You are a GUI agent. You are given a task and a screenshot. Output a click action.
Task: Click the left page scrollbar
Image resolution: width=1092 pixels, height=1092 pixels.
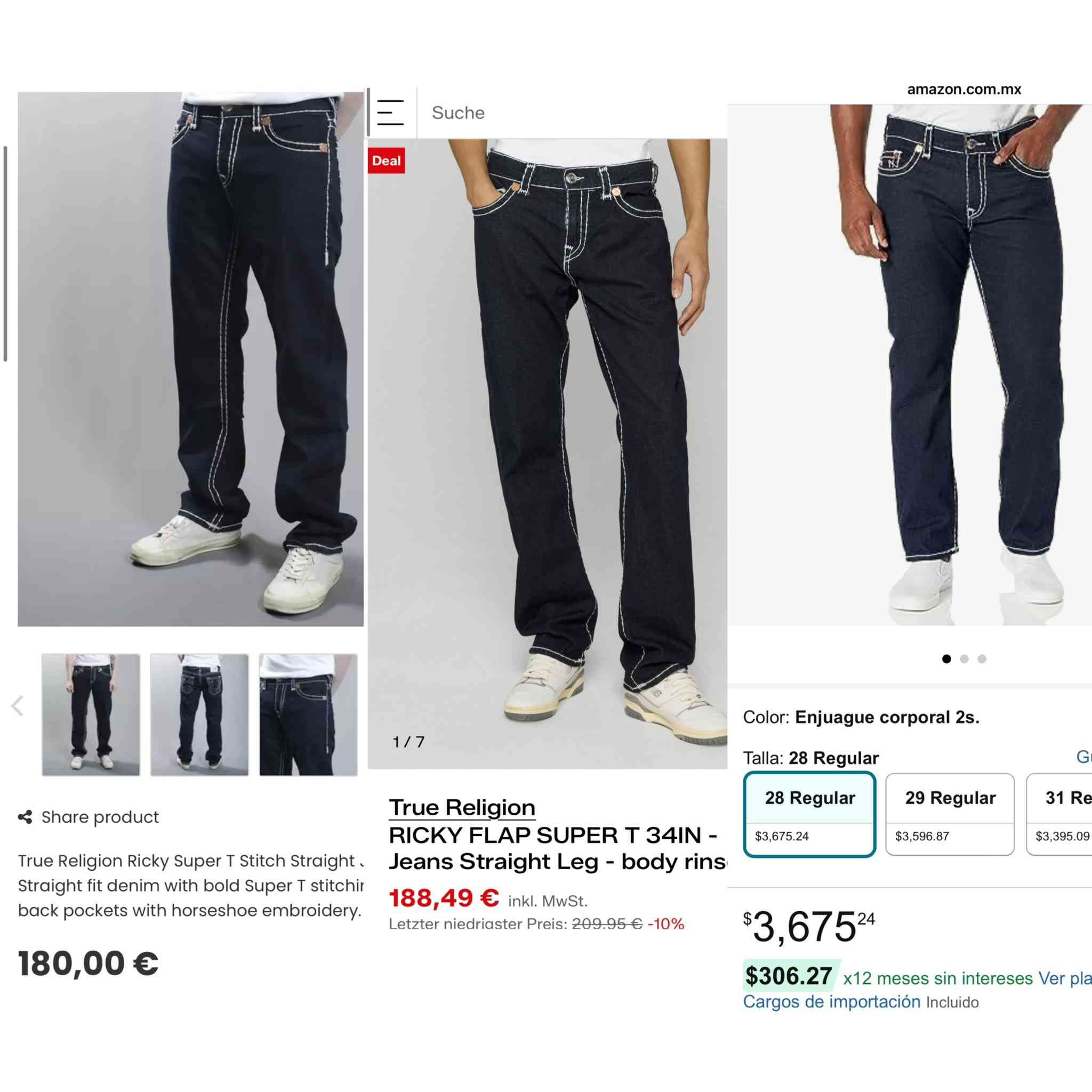point(6,253)
